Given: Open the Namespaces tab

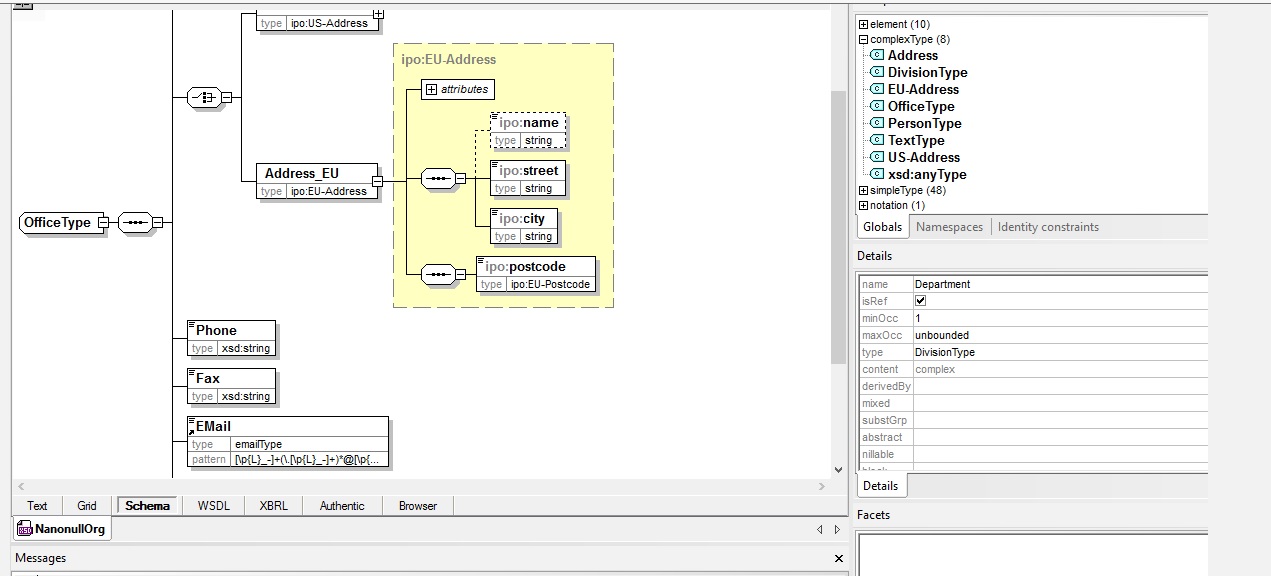Looking at the screenshot, I should (x=949, y=227).
